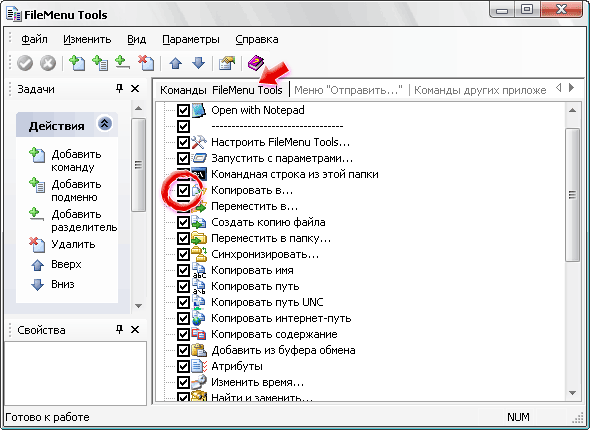Show next tabs with right arrow
The image size is (590, 430).
point(572,88)
